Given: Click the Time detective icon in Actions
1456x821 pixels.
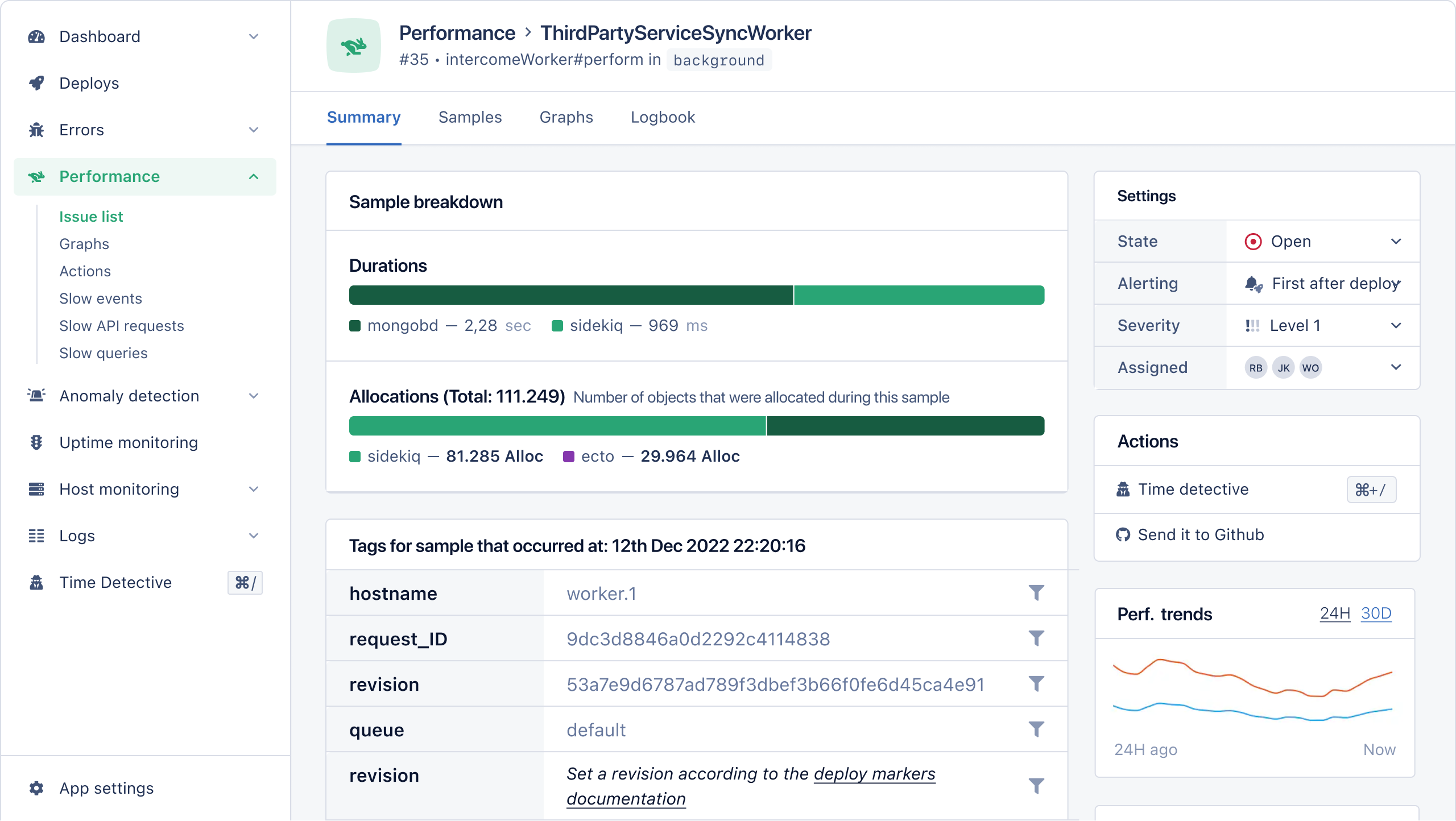Looking at the screenshot, I should point(1123,489).
